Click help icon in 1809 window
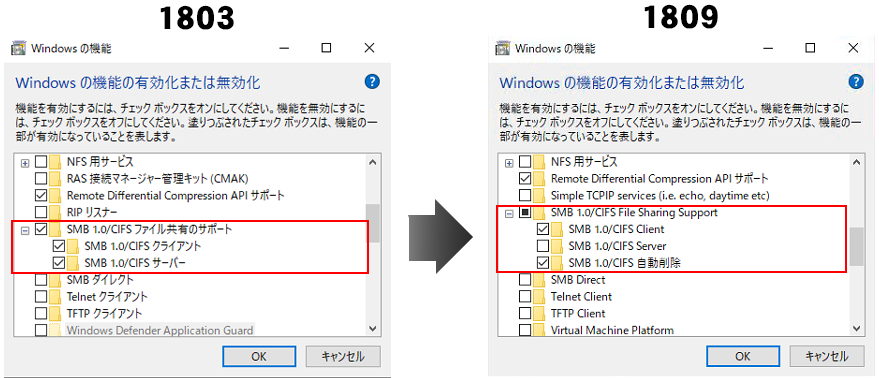Image resolution: width=879 pixels, height=378 pixels. click(856, 82)
